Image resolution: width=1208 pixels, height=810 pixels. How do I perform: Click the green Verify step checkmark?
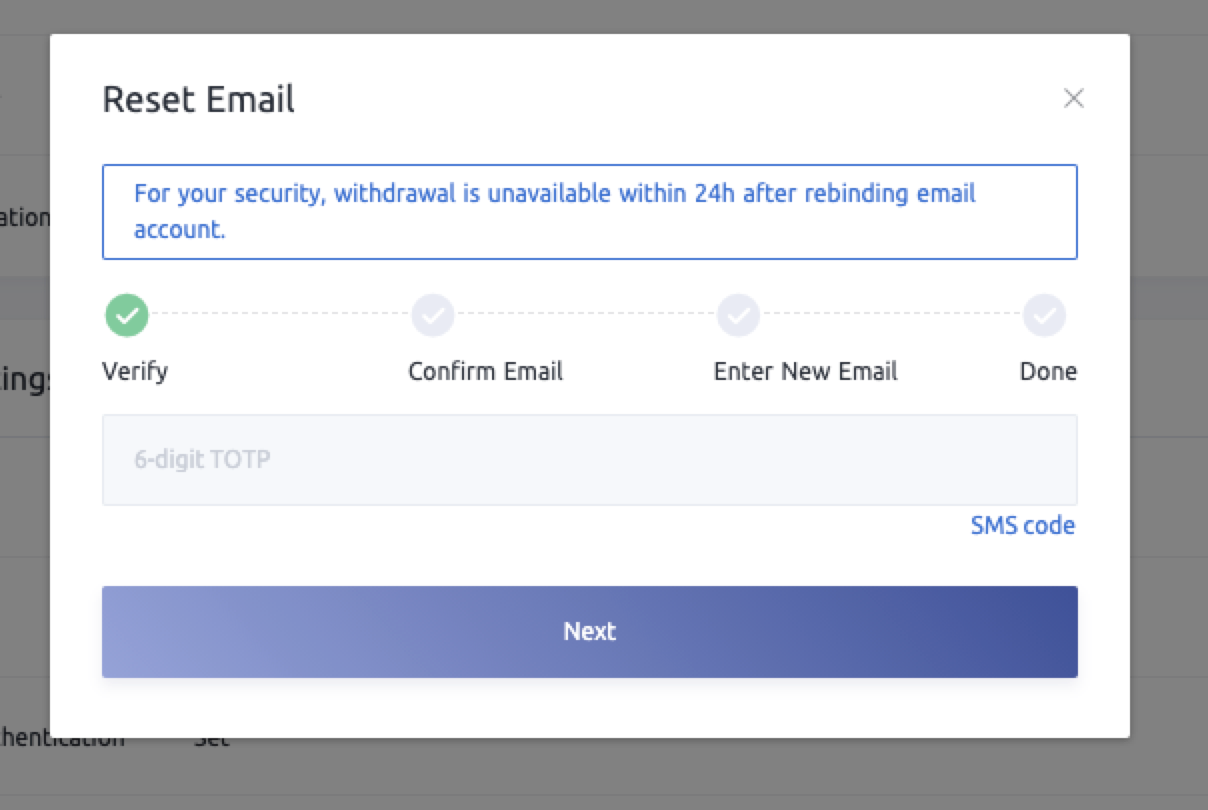click(127, 316)
